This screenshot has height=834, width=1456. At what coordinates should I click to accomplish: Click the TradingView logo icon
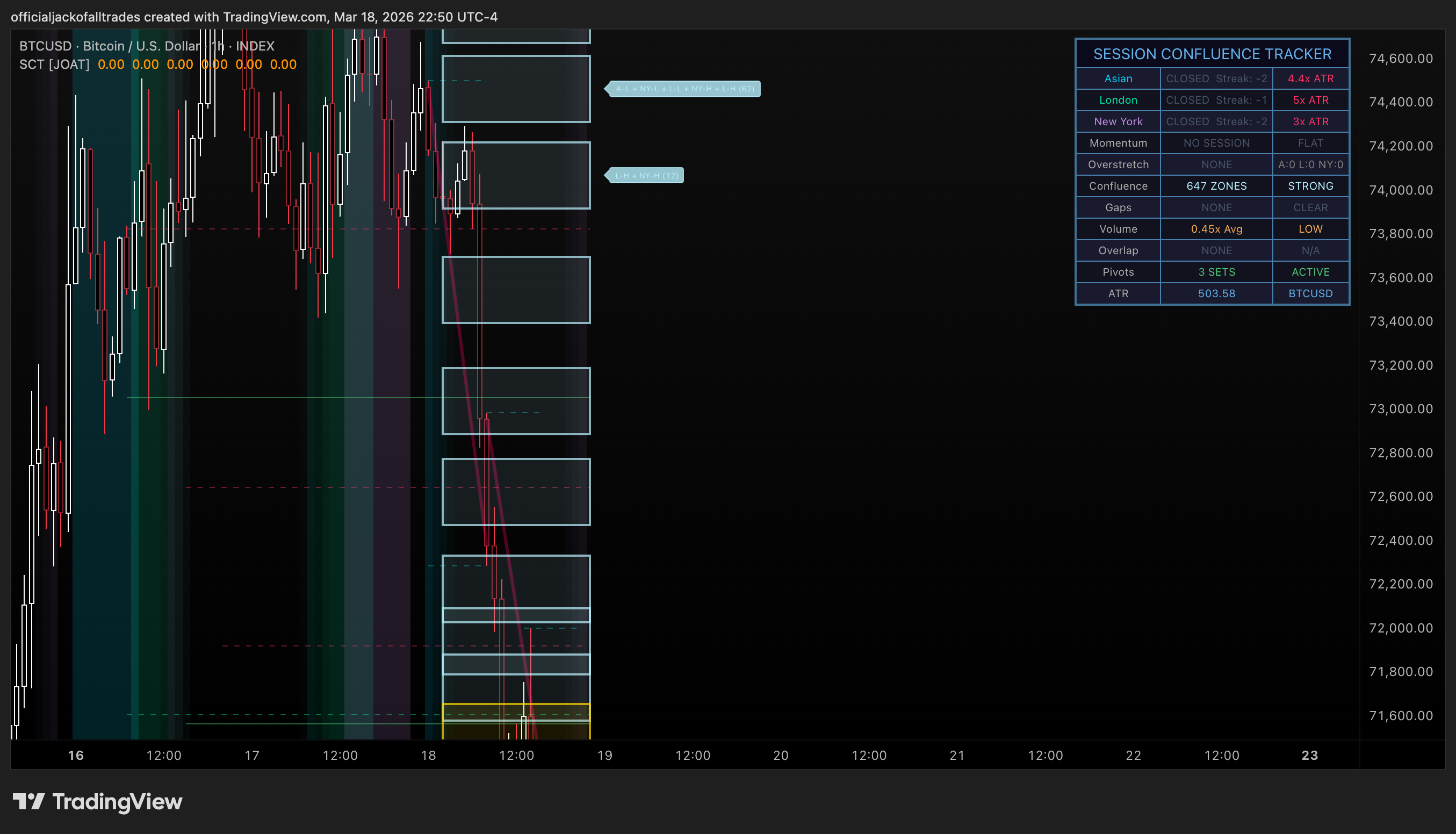(x=28, y=801)
